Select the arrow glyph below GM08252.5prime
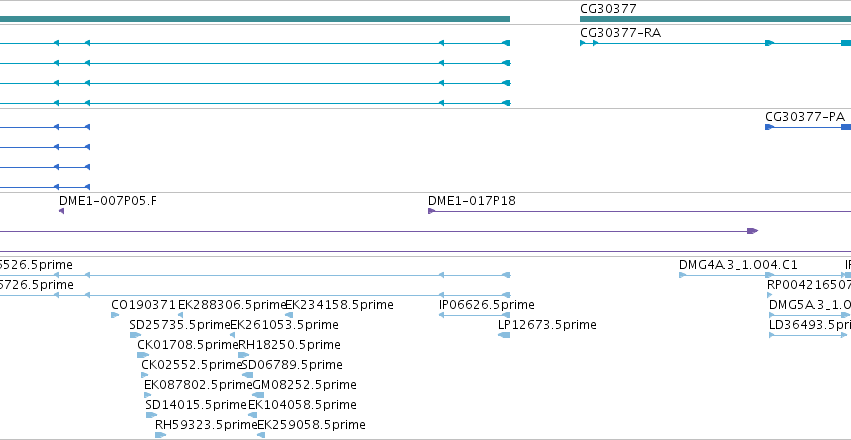This screenshot has width=851, height=440. click(x=258, y=396)
